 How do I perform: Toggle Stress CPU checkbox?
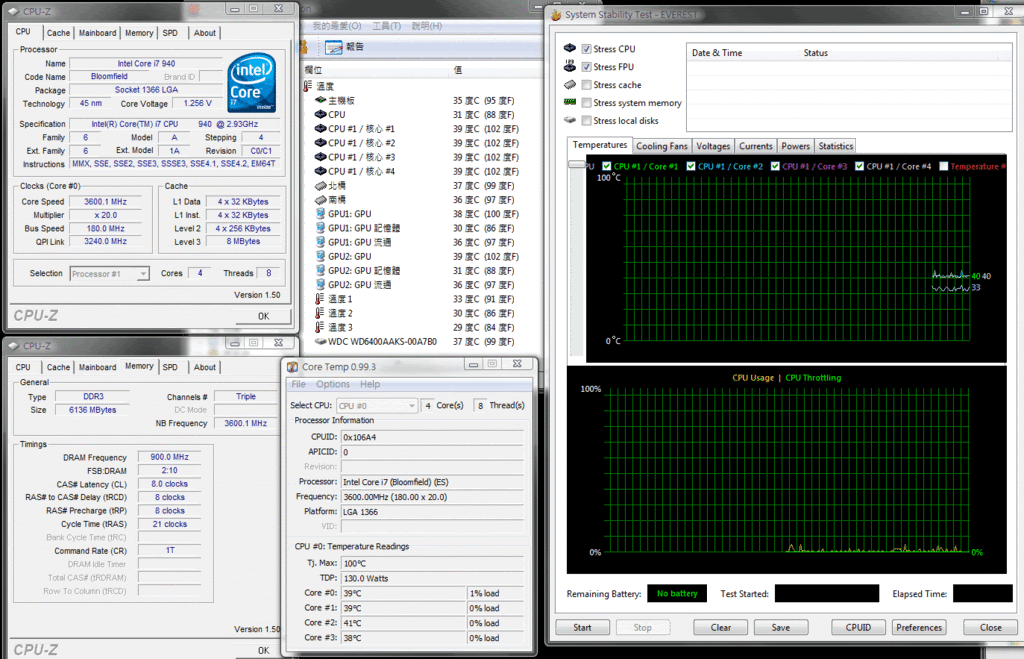[586, 49]
